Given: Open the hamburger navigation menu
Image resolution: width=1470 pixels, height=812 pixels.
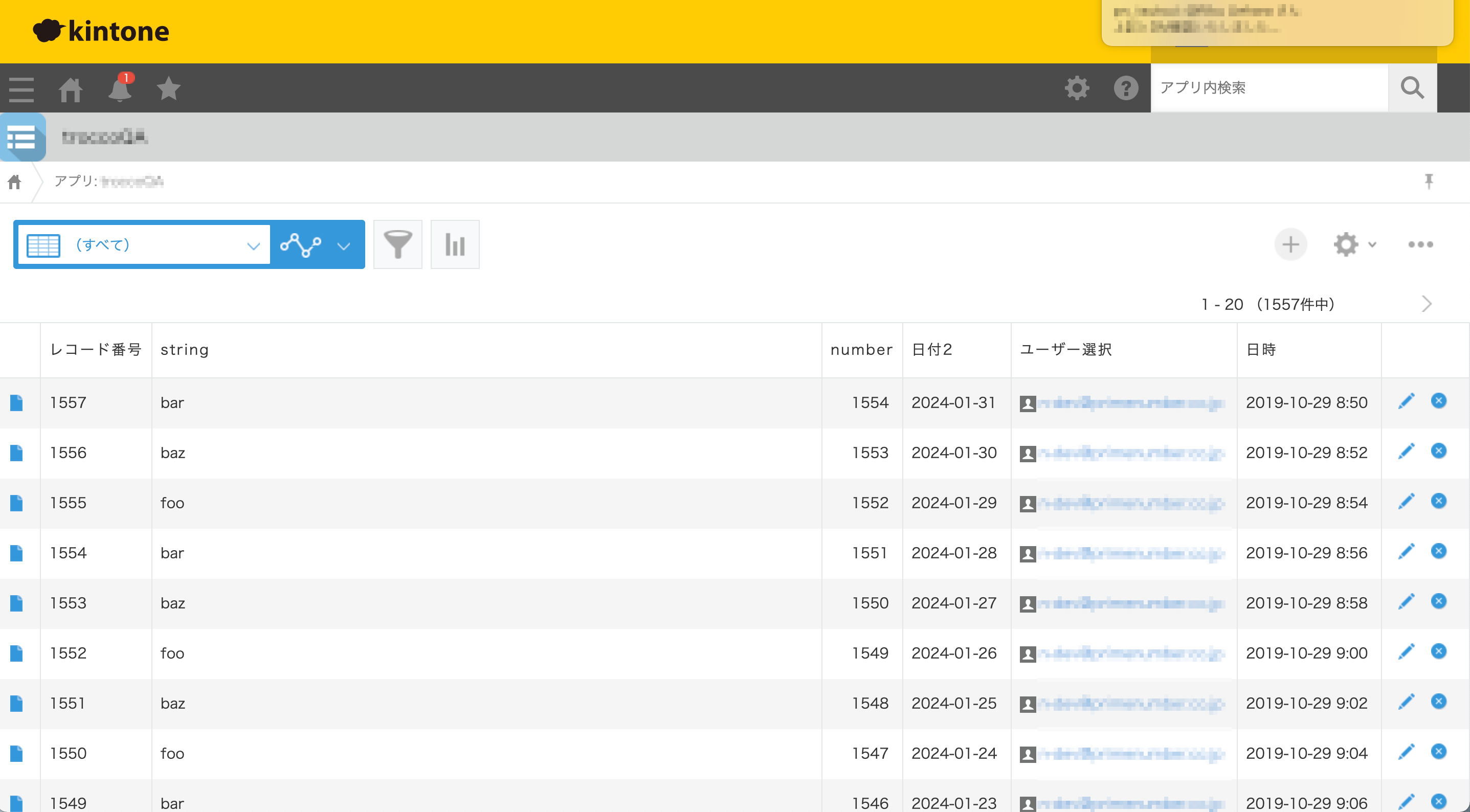Looking at the screenshot, I should click(x=21, y=89).
